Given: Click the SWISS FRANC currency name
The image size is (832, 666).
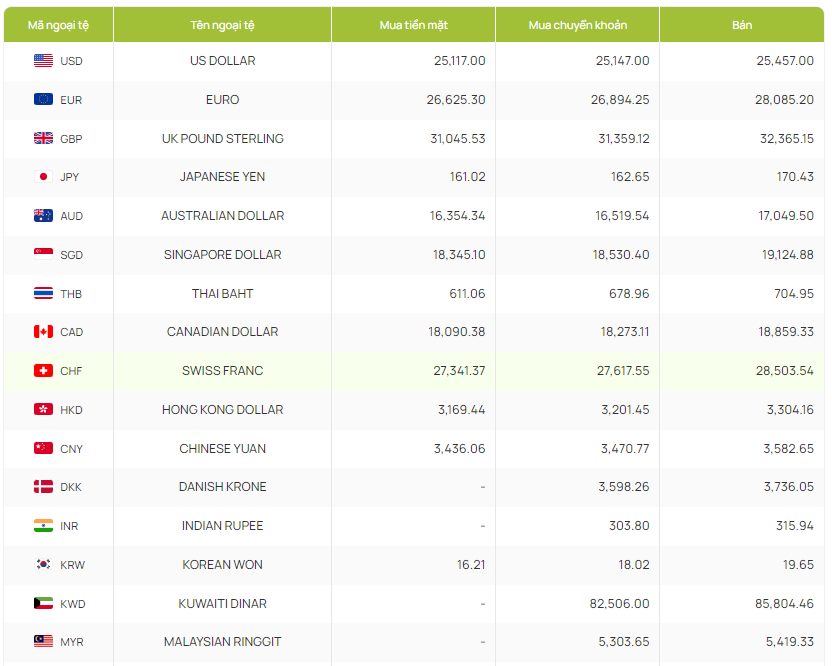Looking at the screenshot, I should pyautogui.click(x=222, y=371).
